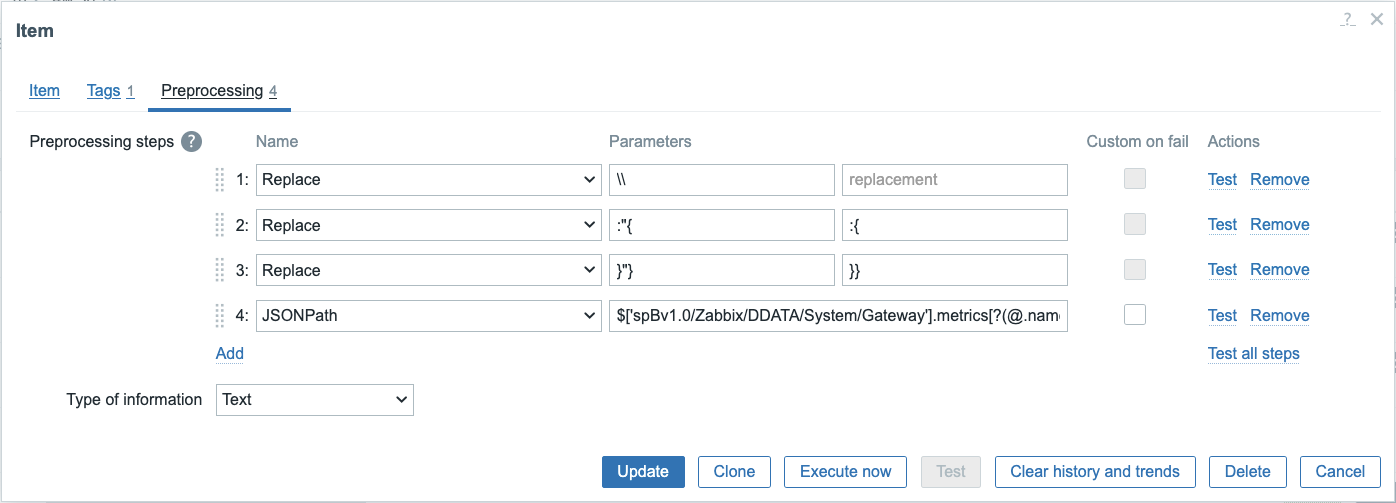Expand the Type of information dropdown
1396x503 pixels.
click(x=314, y=400)
